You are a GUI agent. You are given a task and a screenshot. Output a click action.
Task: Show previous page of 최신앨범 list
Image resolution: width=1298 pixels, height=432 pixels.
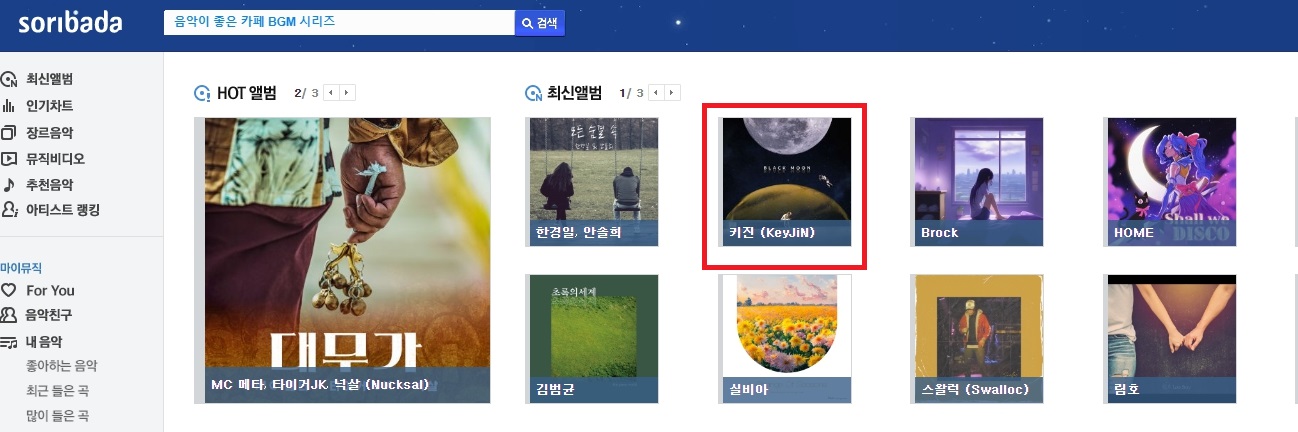click(657, 93)
